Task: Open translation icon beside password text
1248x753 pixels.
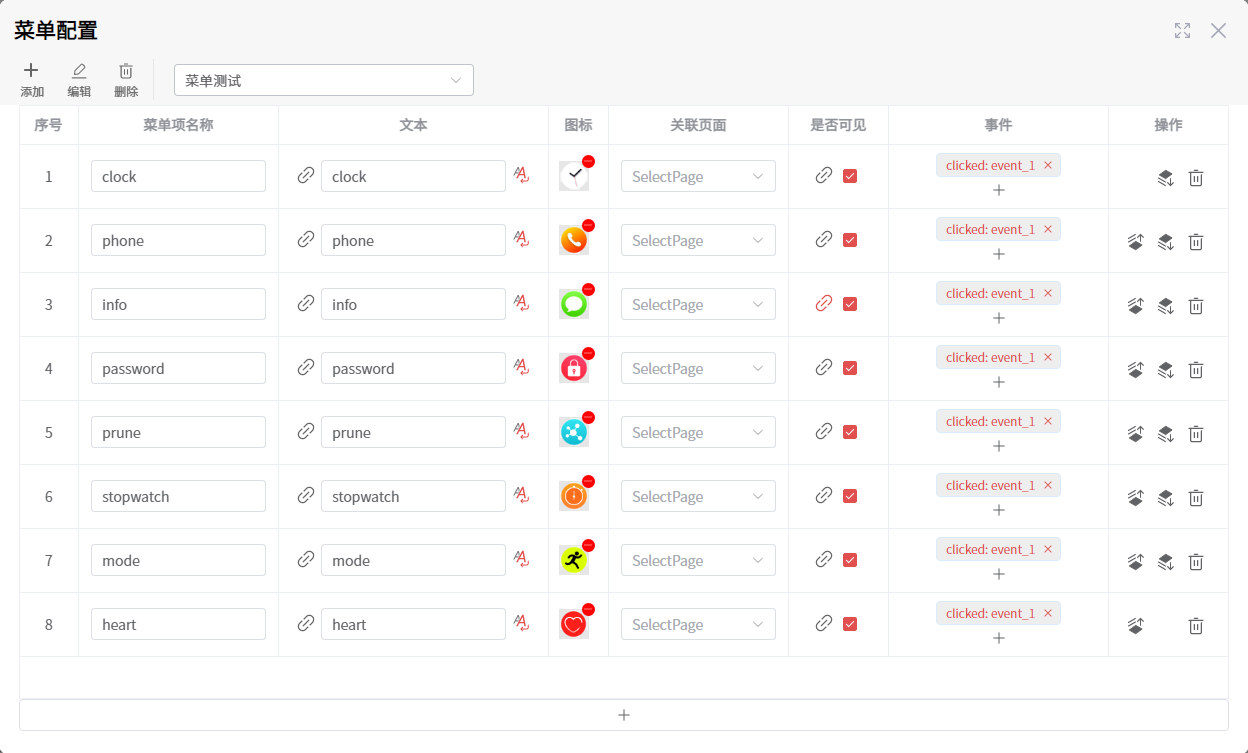Action: pos(521,367)
